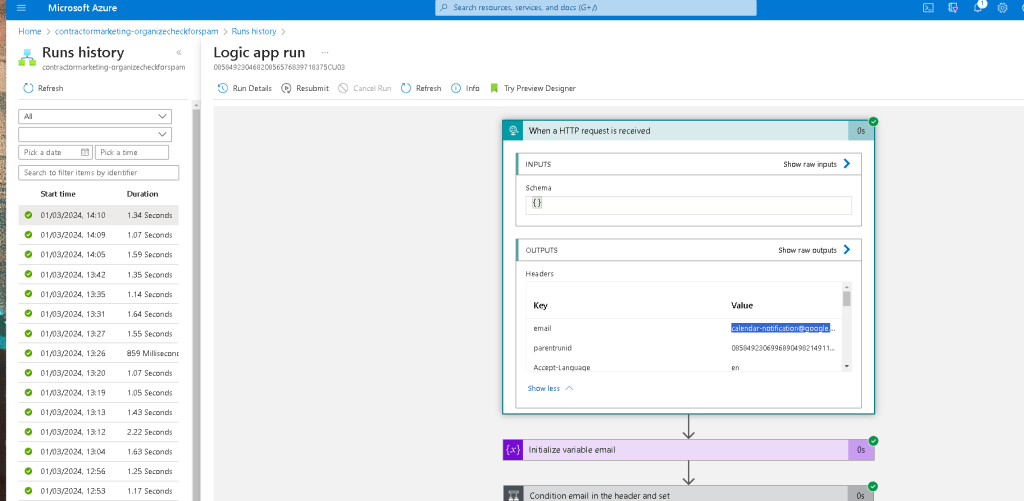
Task: Sort runs by Duration column
Action: coord(142,194)
